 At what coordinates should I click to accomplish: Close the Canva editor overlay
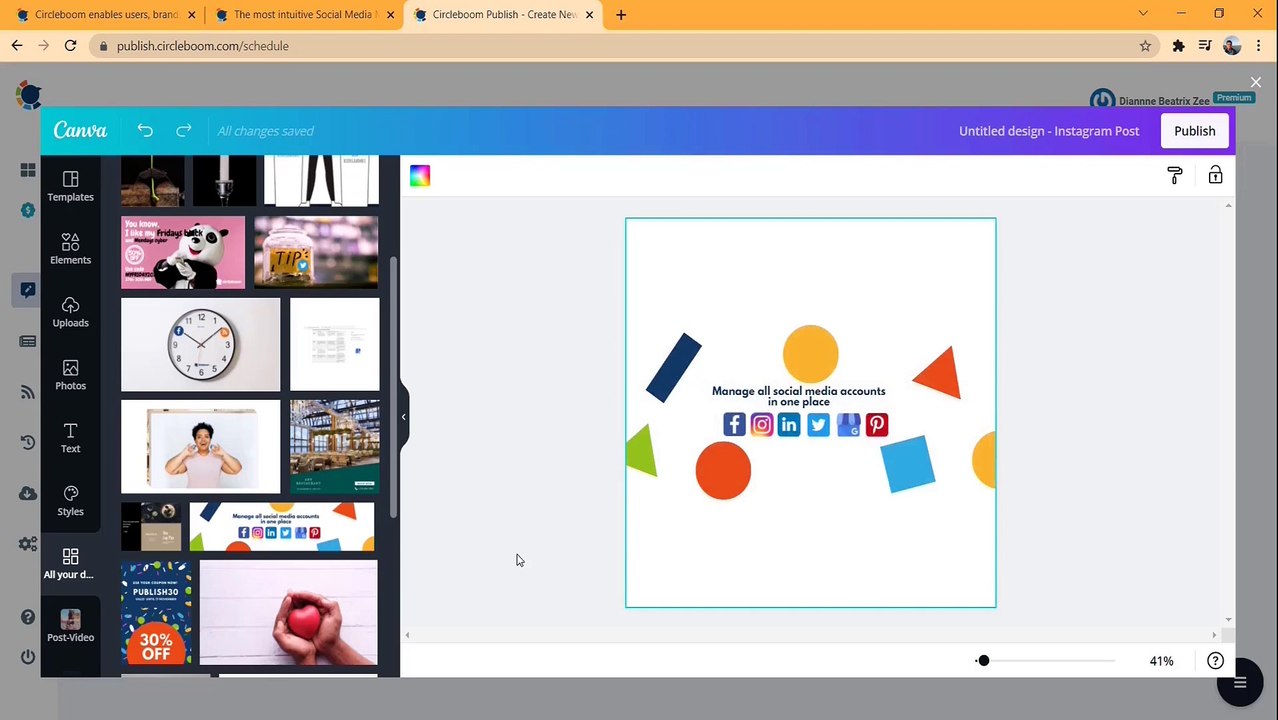(x=1256, y=82)
